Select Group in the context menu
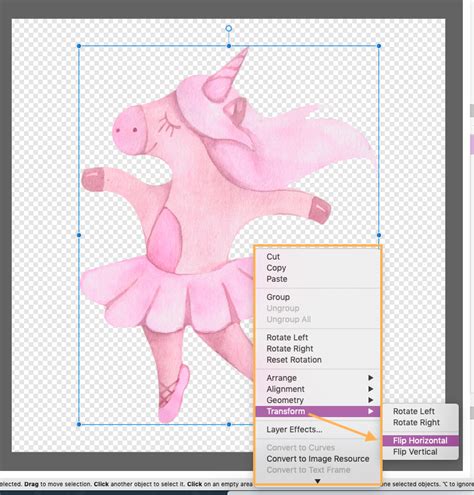Screen dimensions: 474x495 (x=318, y=297)
